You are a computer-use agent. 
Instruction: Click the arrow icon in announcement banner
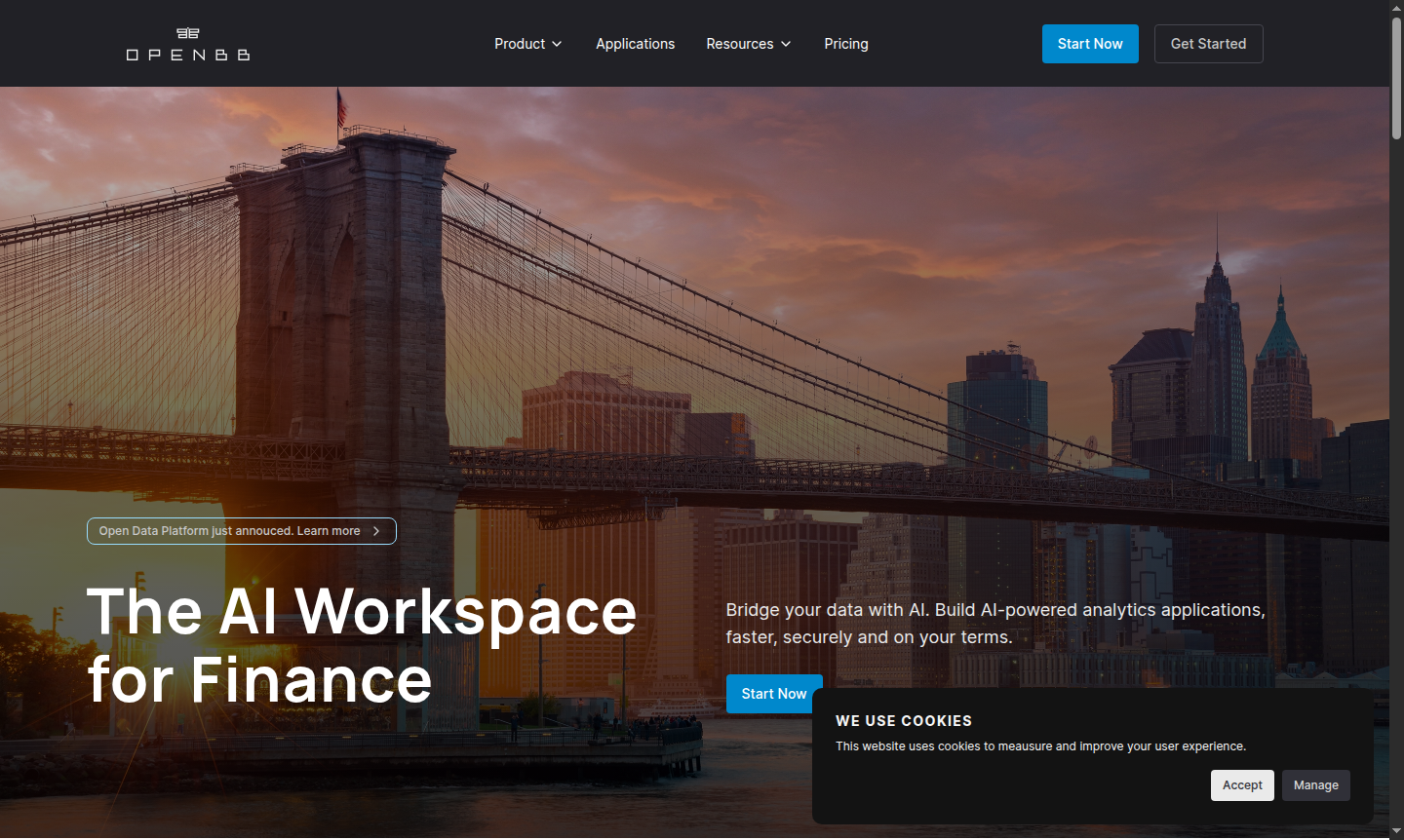(x=376, y=531)
